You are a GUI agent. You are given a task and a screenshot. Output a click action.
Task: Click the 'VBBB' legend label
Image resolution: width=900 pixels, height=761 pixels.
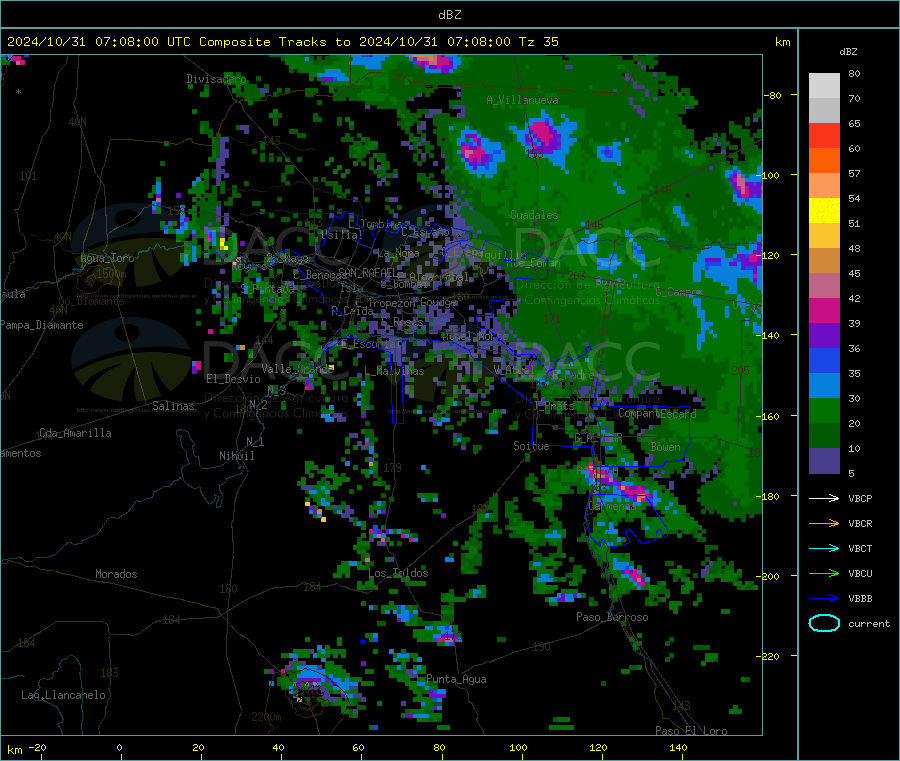click(860, 599)
